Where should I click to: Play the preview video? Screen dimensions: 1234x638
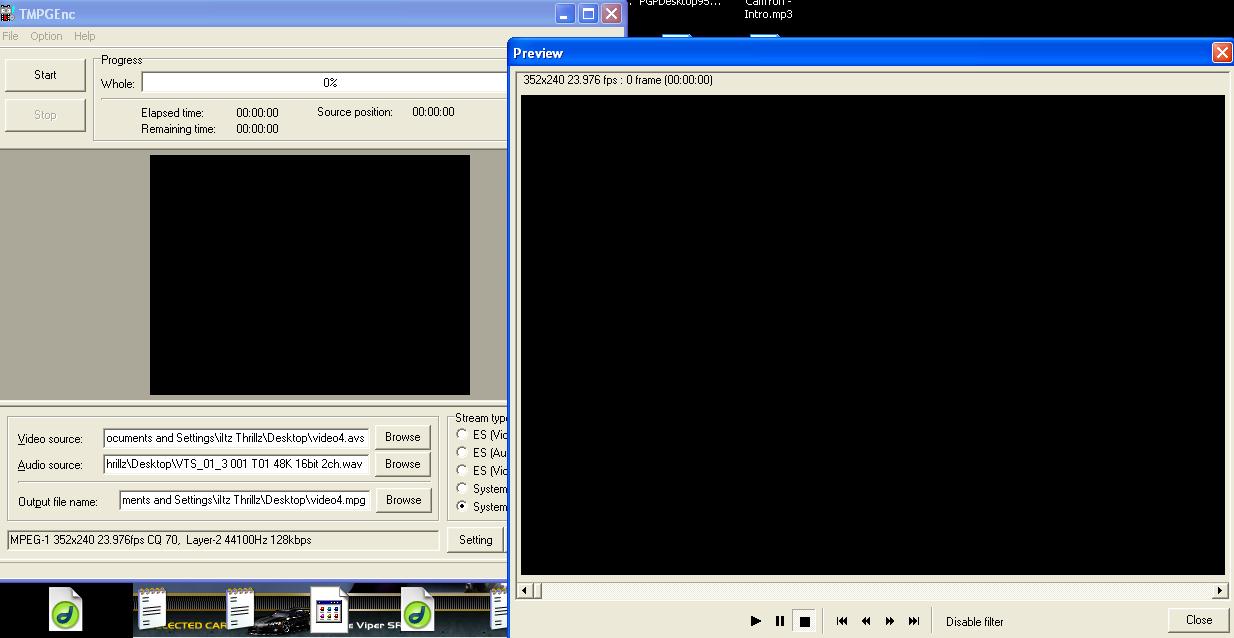756,621
